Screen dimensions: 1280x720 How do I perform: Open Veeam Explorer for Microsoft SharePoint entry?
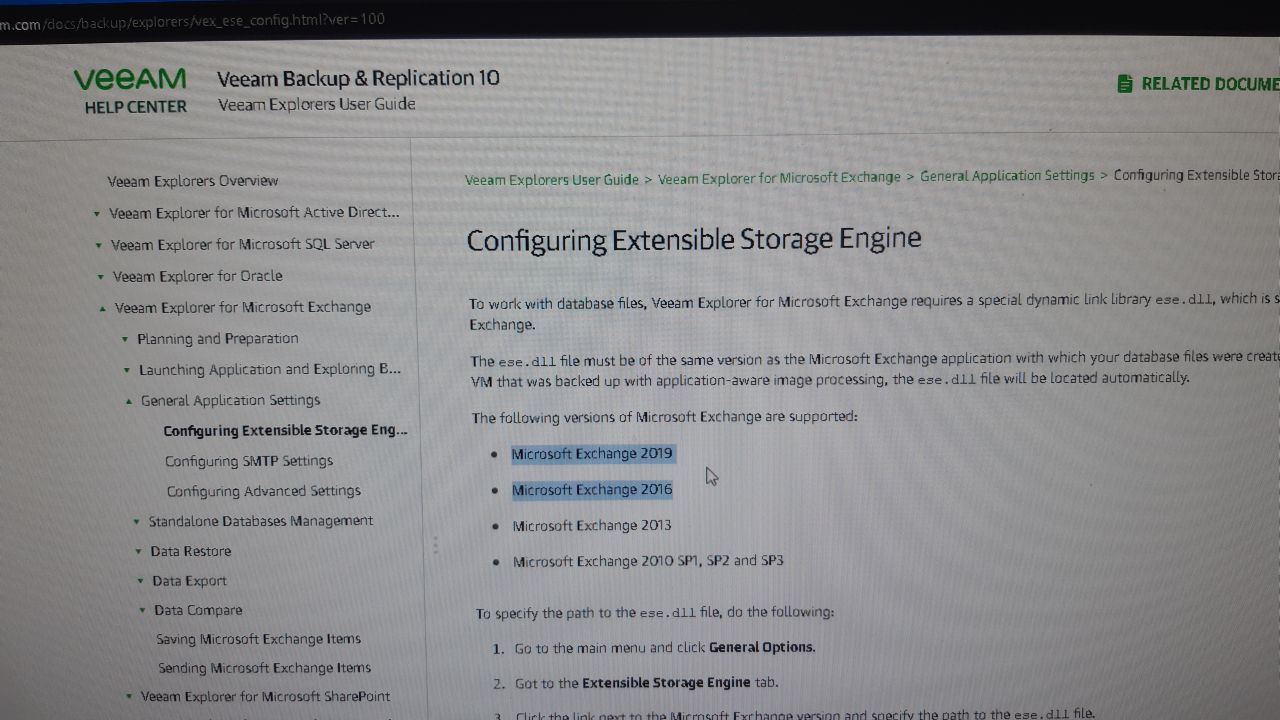tap(266, 696)
